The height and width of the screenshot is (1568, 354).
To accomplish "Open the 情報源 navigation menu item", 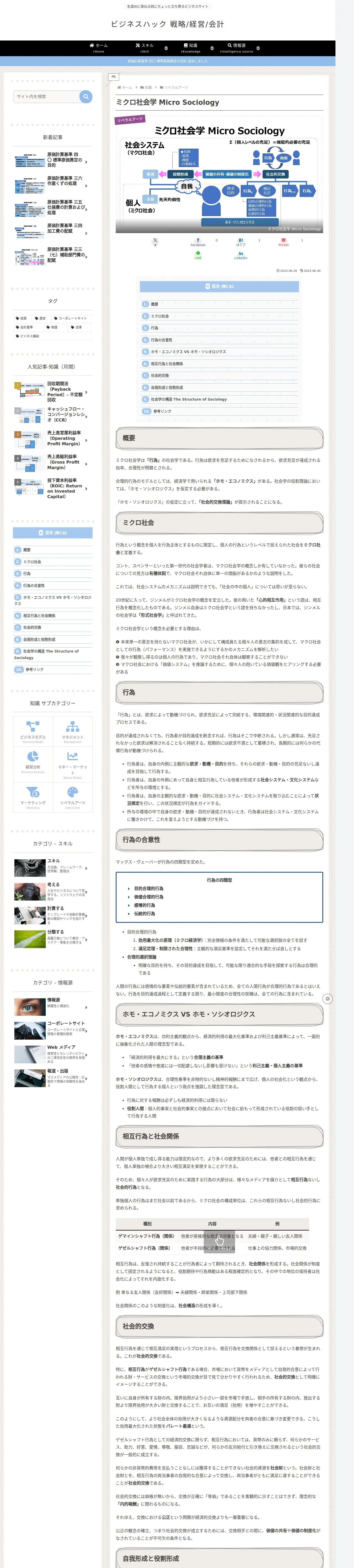I will pos(237,48).
